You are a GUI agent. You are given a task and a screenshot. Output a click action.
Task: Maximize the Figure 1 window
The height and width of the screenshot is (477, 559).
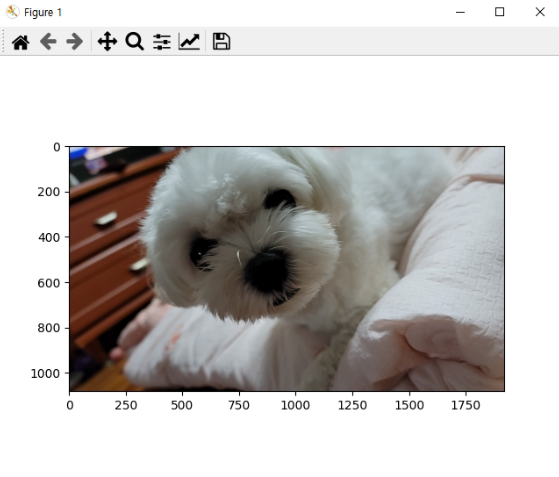499,12
